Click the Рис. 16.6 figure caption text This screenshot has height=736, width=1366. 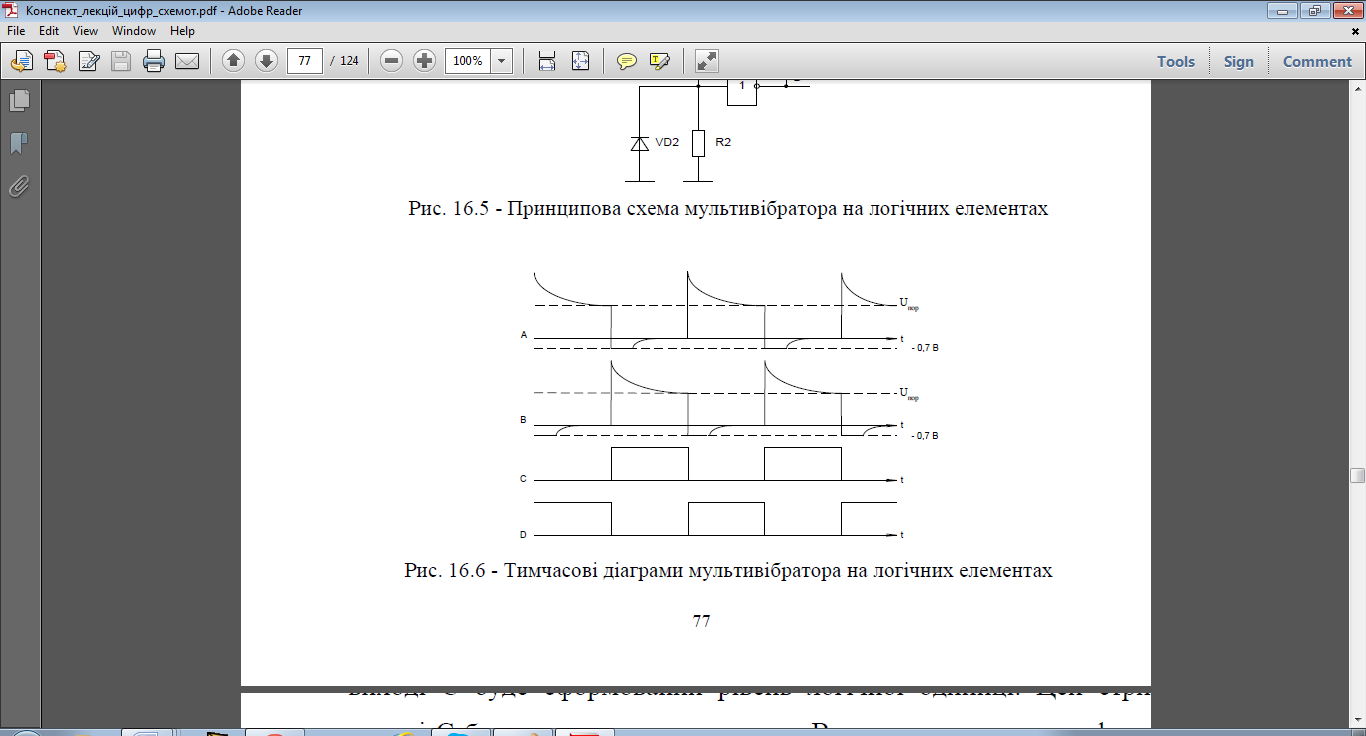(728, 571)
